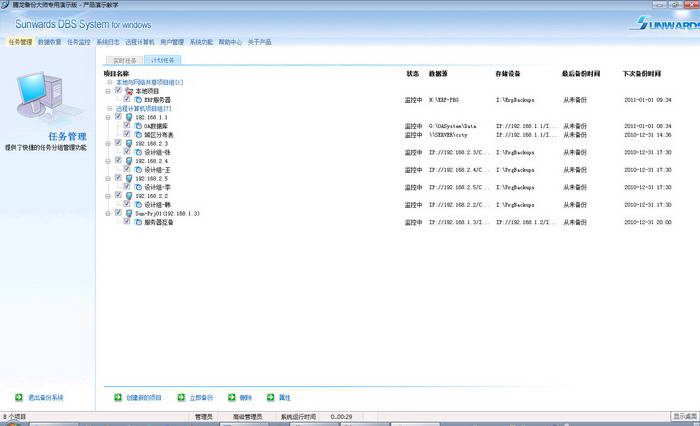Click the 设计组-韩 clock icon

coord(138,205)
